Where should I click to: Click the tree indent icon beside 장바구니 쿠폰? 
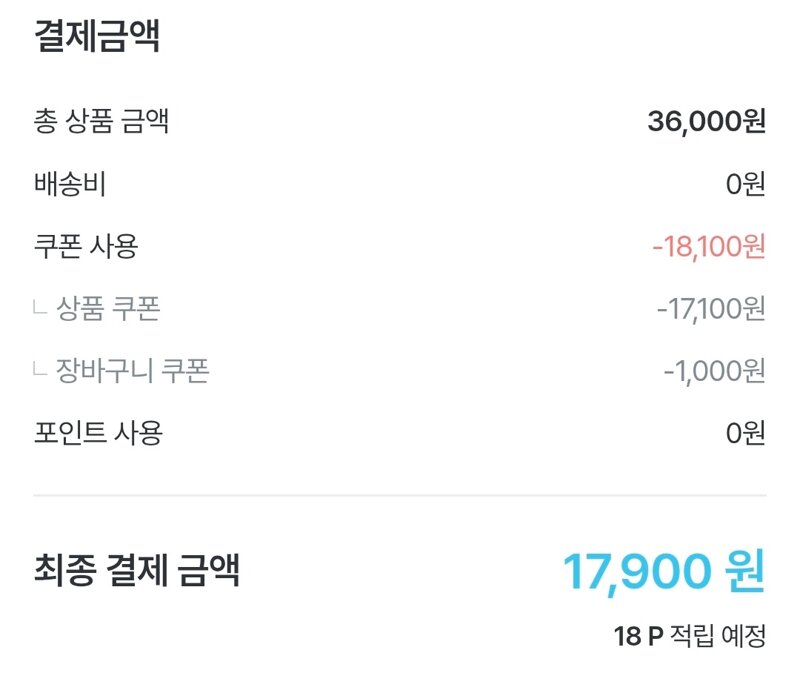(x=40, y=368)
